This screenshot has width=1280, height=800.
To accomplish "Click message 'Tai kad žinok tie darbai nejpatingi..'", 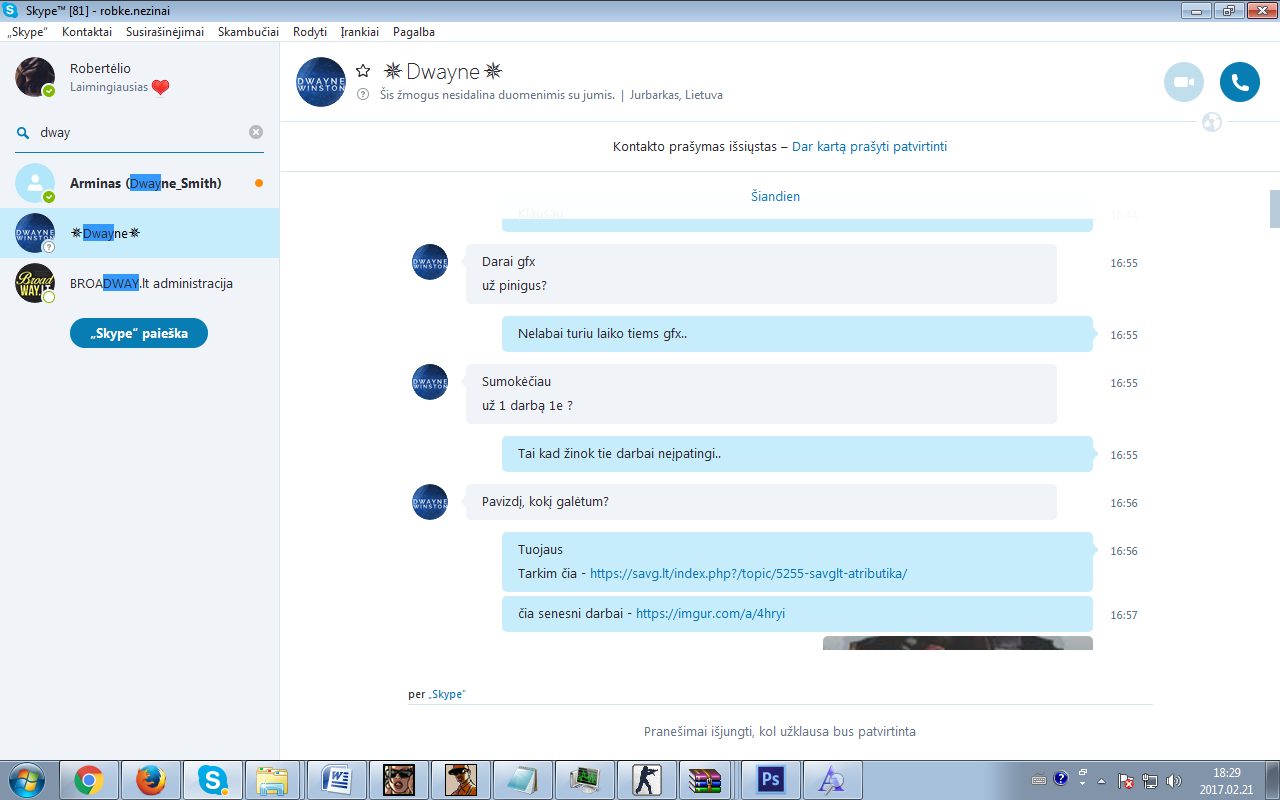I will coord(797,454).
